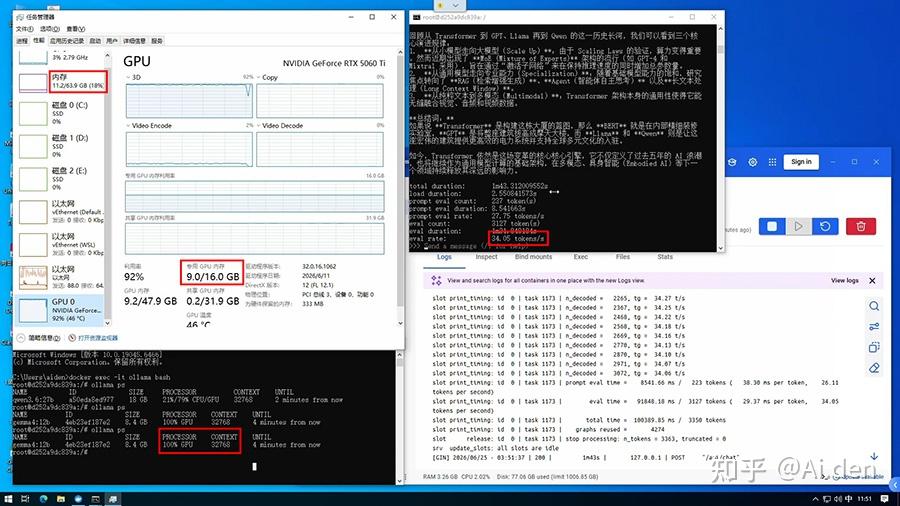Viewport: 900px width, 506px height.
Task: Select 以太网 vEthernet (Default) adapter
Action: 60,211
